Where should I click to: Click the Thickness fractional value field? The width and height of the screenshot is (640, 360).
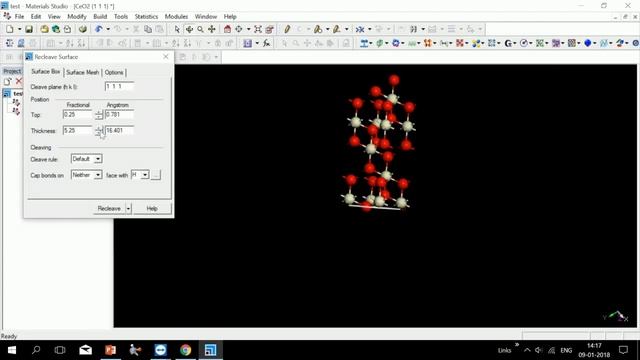[78, 131]
